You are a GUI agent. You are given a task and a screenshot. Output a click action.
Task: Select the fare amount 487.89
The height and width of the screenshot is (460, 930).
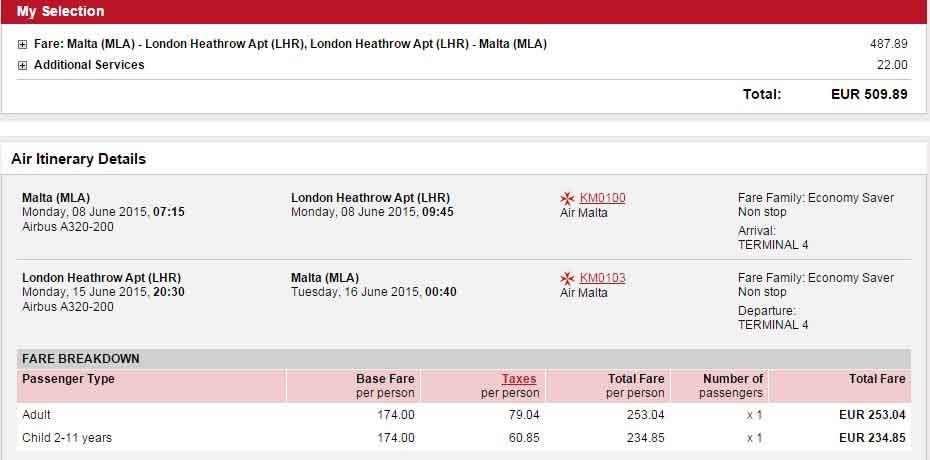point(888,44)
